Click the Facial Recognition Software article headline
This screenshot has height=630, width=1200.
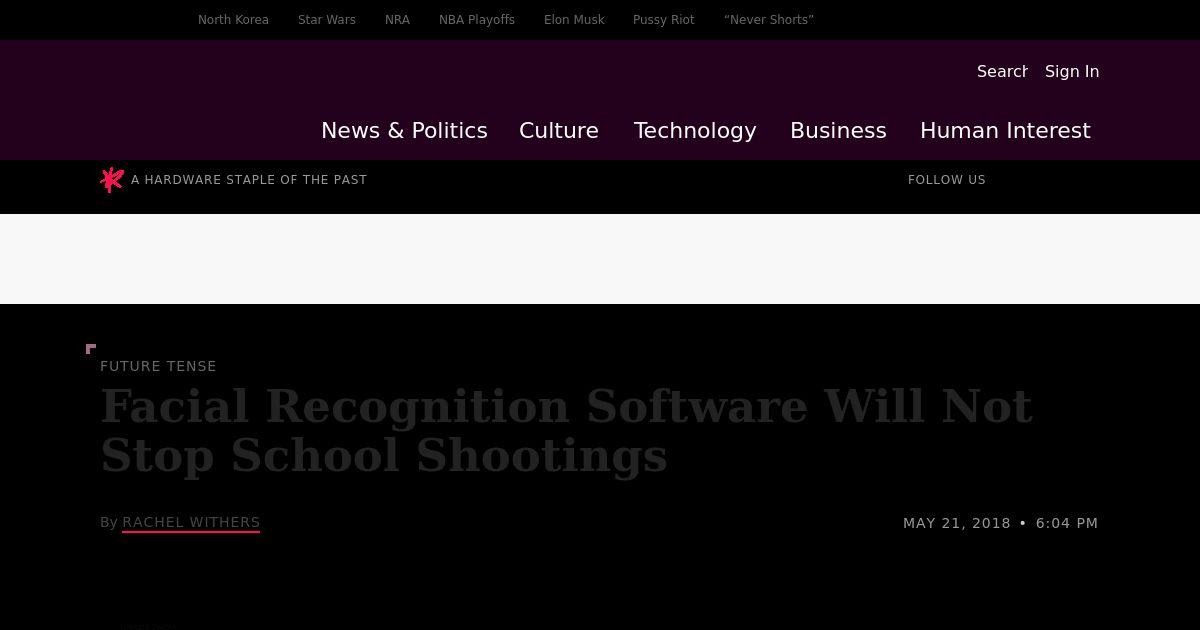tap(566, 431)
